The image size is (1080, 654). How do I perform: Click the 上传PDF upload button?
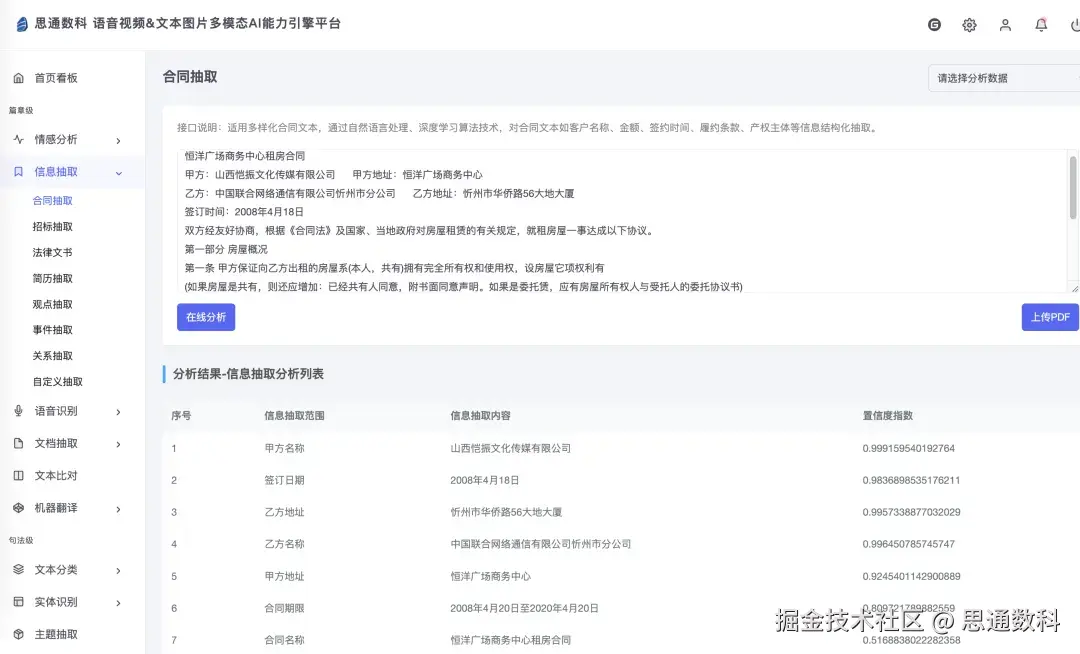1050,317
